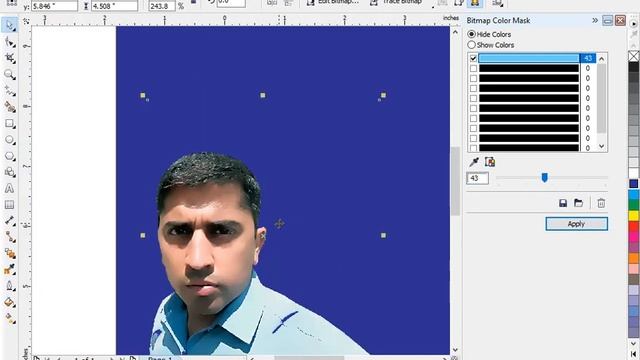Select the Show Colors radio button
Image resolution: width=640 pixels, height=360 pixels.
471,45
